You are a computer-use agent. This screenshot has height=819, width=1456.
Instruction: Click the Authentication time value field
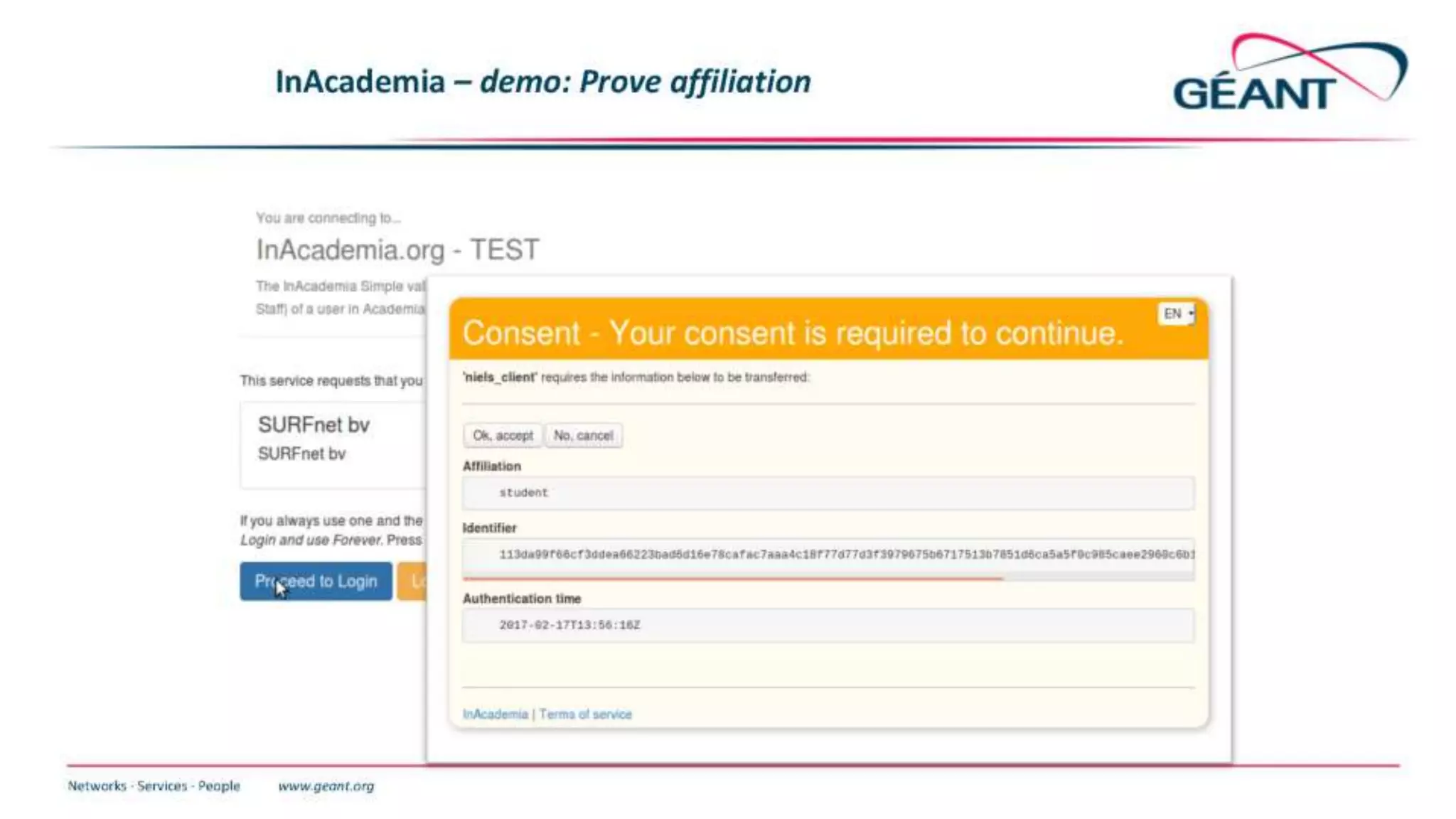(x=828, y=625)
